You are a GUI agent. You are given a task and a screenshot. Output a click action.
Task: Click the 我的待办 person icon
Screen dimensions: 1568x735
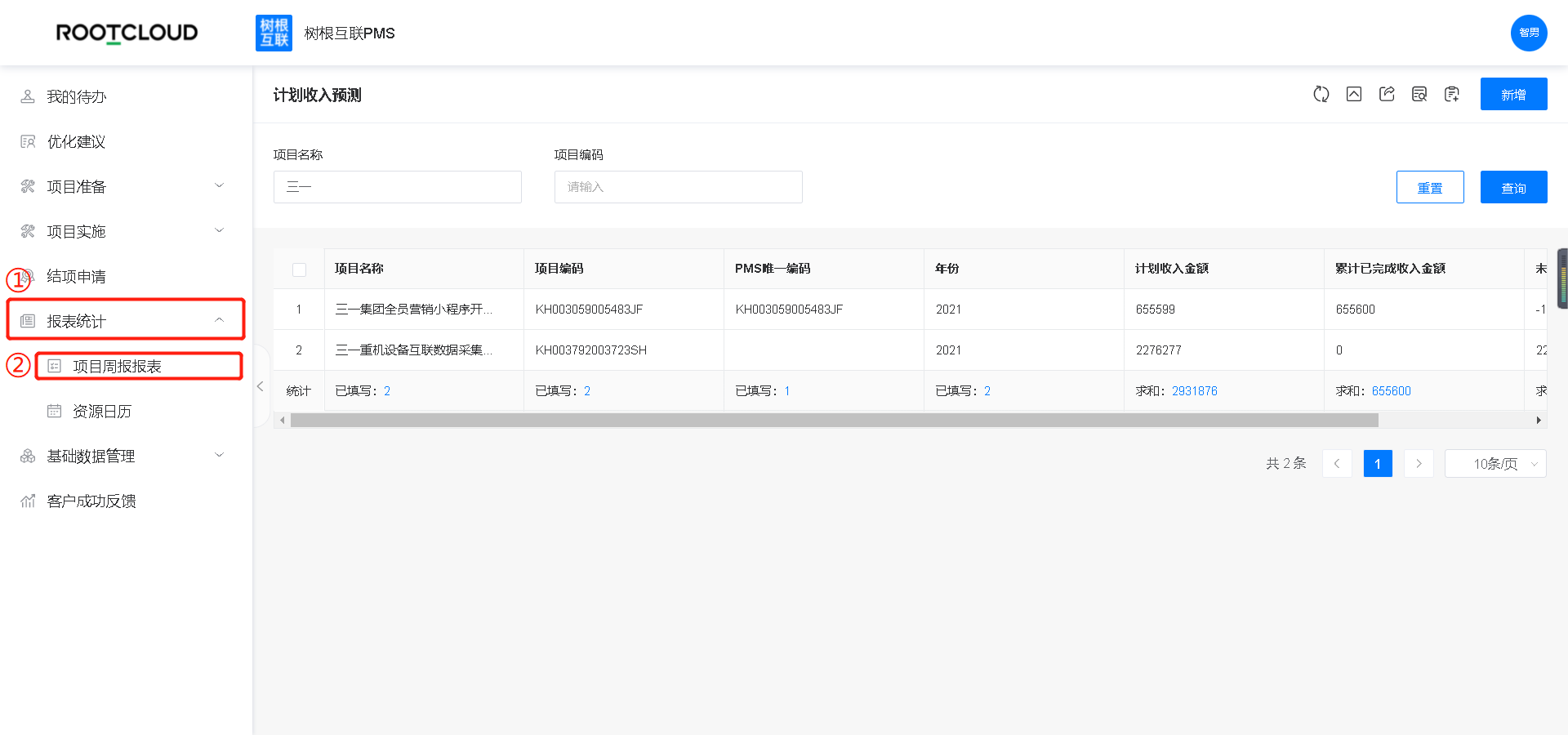click(x=28, y=96)
